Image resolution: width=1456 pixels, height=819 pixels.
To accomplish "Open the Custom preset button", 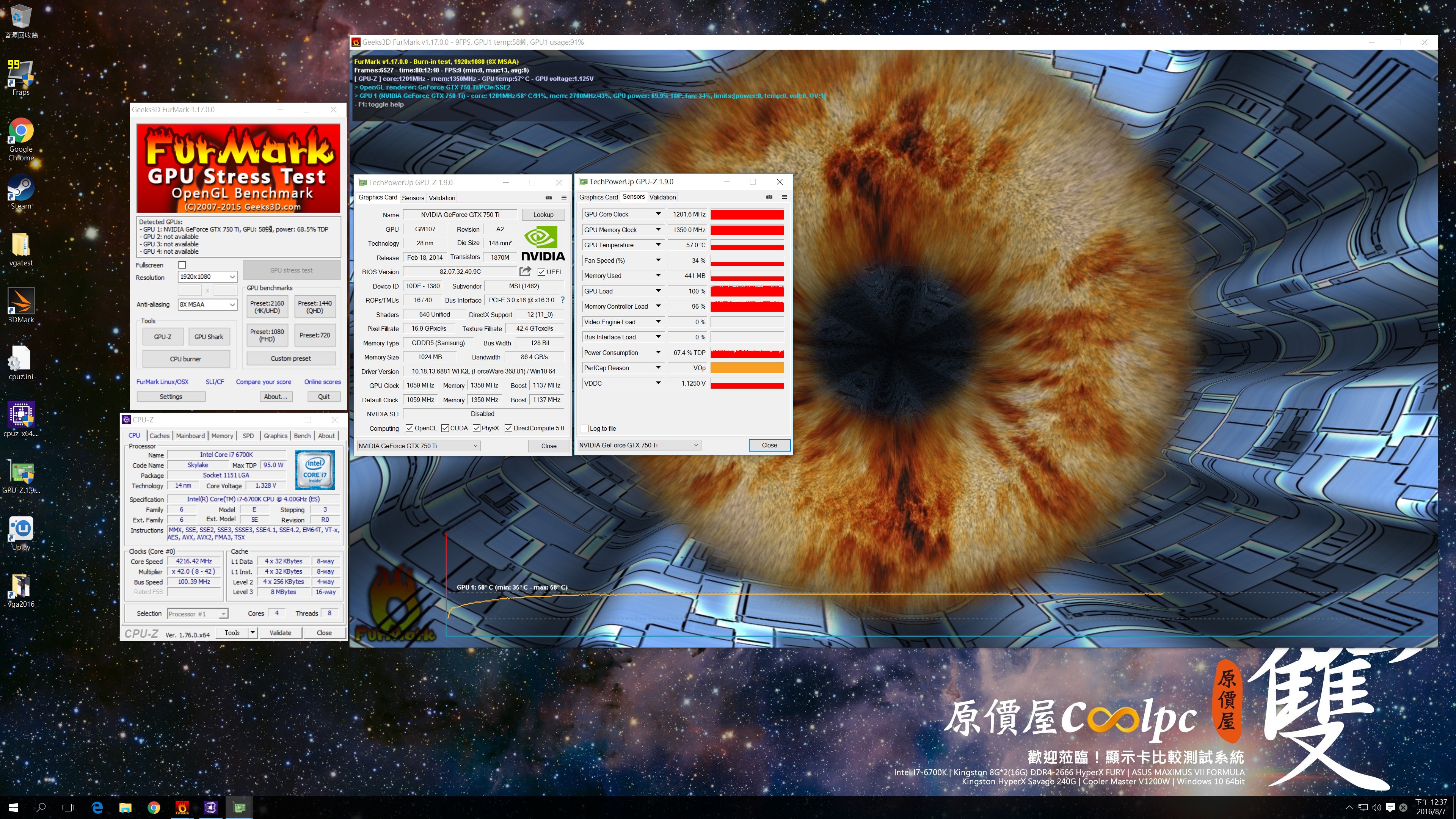I will pos(291,358).
